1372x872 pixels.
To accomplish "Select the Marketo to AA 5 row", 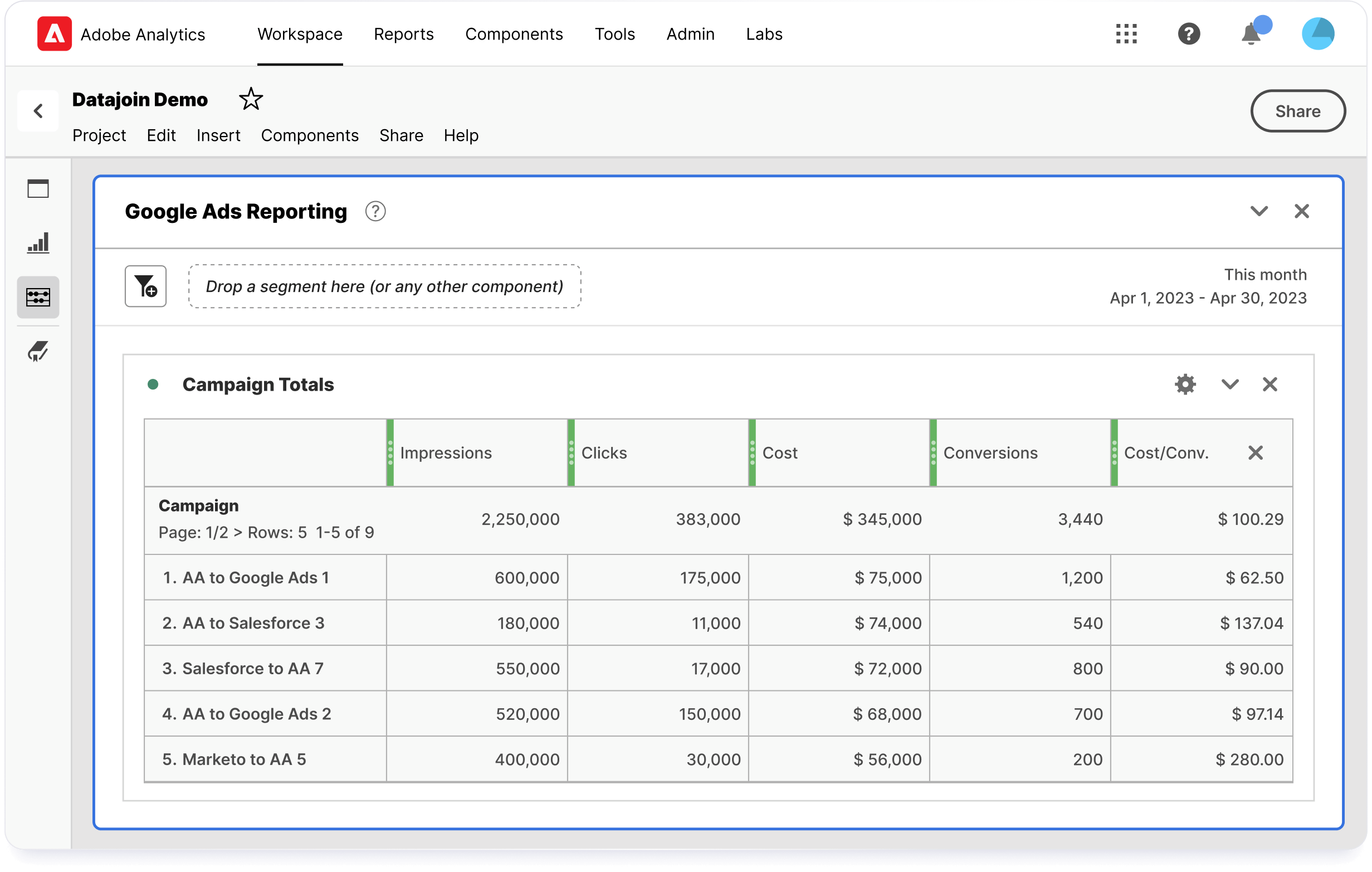I will coord(719,759).
